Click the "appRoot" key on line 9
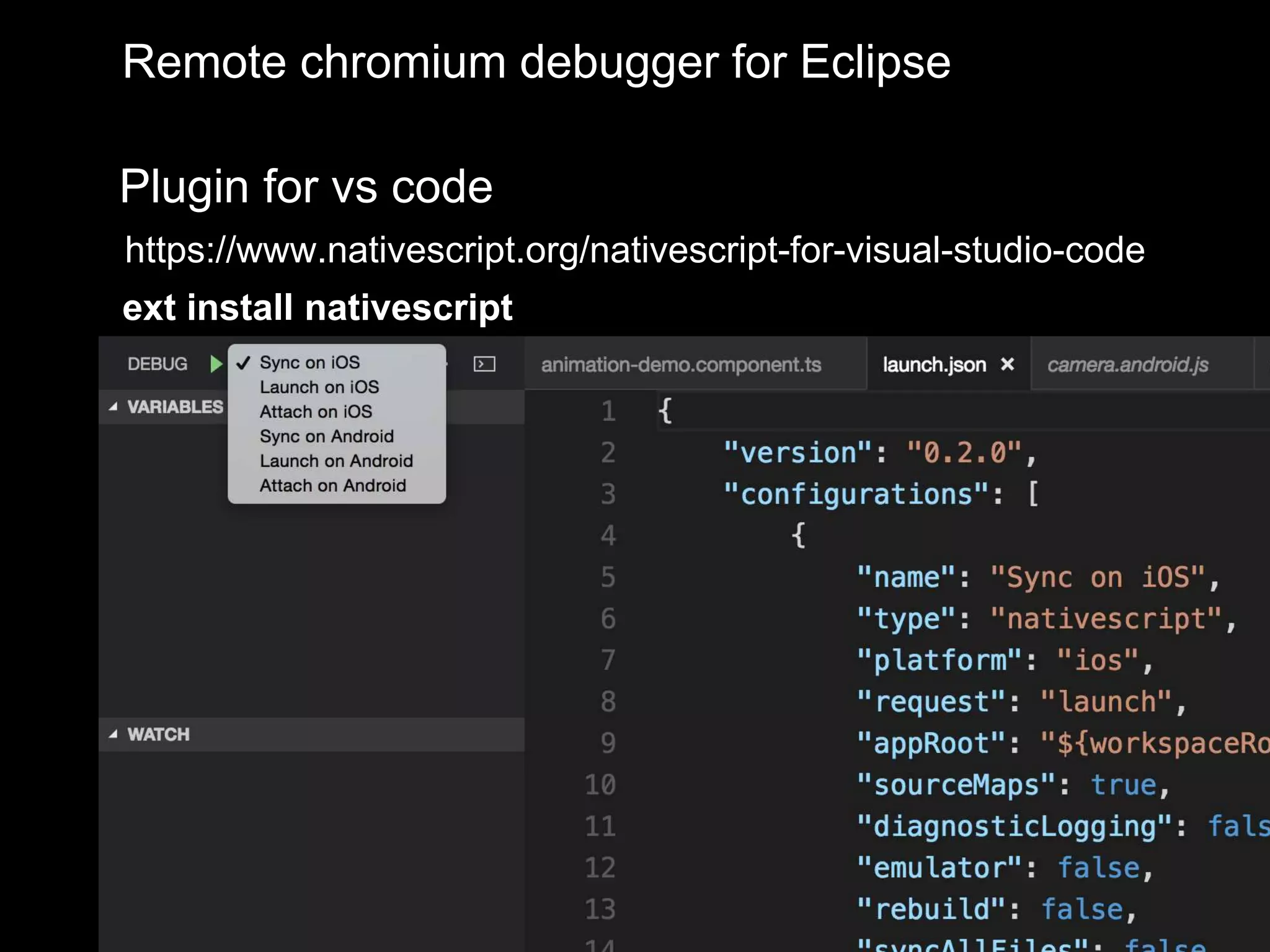 coord(931,744)
